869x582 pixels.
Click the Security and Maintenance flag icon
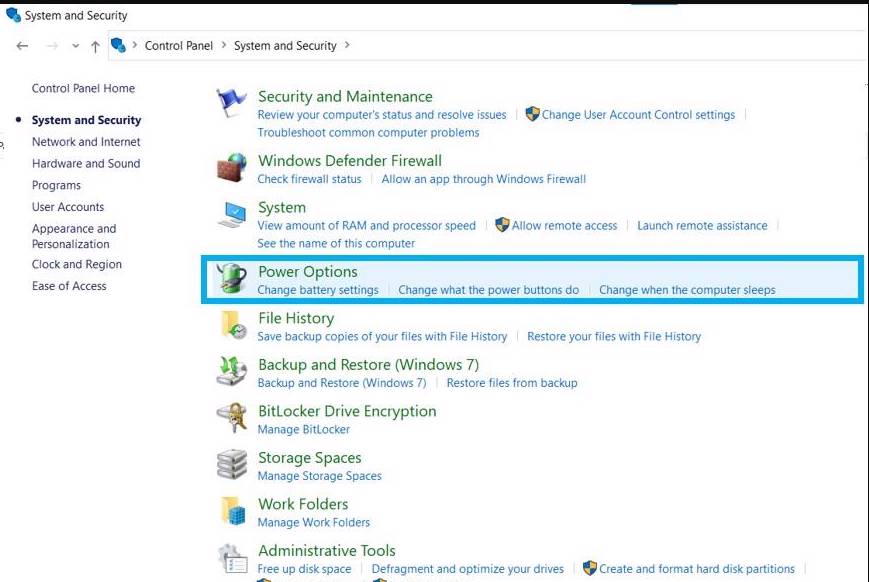click(x=232, y=104)
